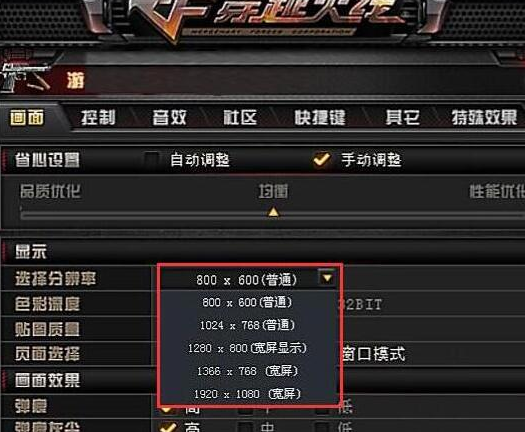Check the 弹痕灰尘 高 option
The width and height of the screenshot is (525, 432).
[168, 427]
